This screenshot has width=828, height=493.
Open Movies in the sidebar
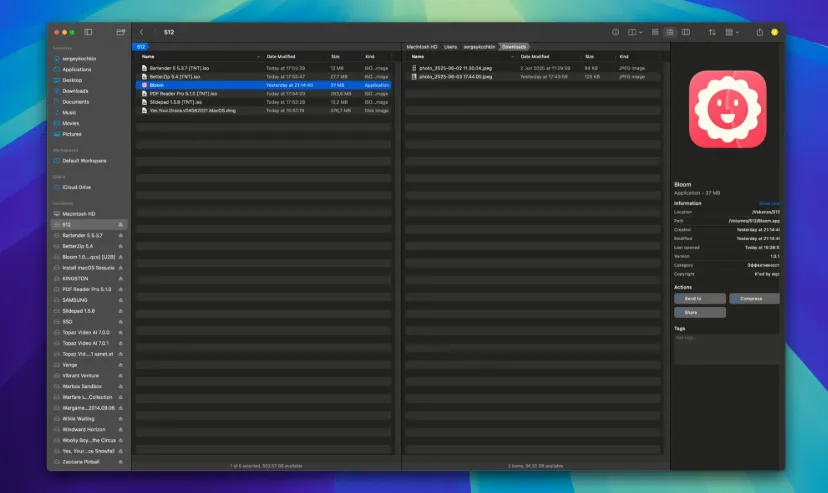(x=70, y=124)
